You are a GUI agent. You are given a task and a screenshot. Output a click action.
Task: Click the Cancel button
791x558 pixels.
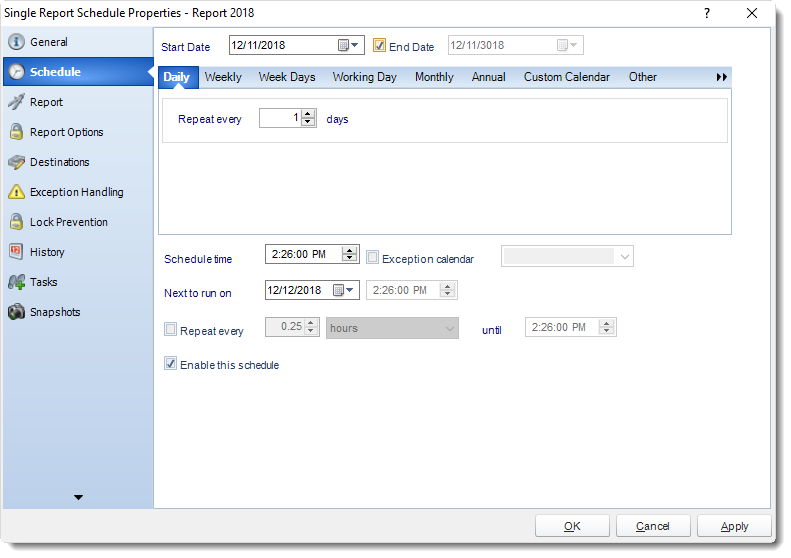point(653,526)
